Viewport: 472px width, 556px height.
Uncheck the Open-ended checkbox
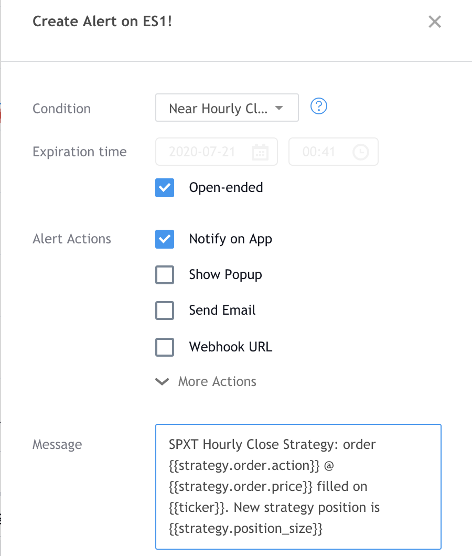165,187
